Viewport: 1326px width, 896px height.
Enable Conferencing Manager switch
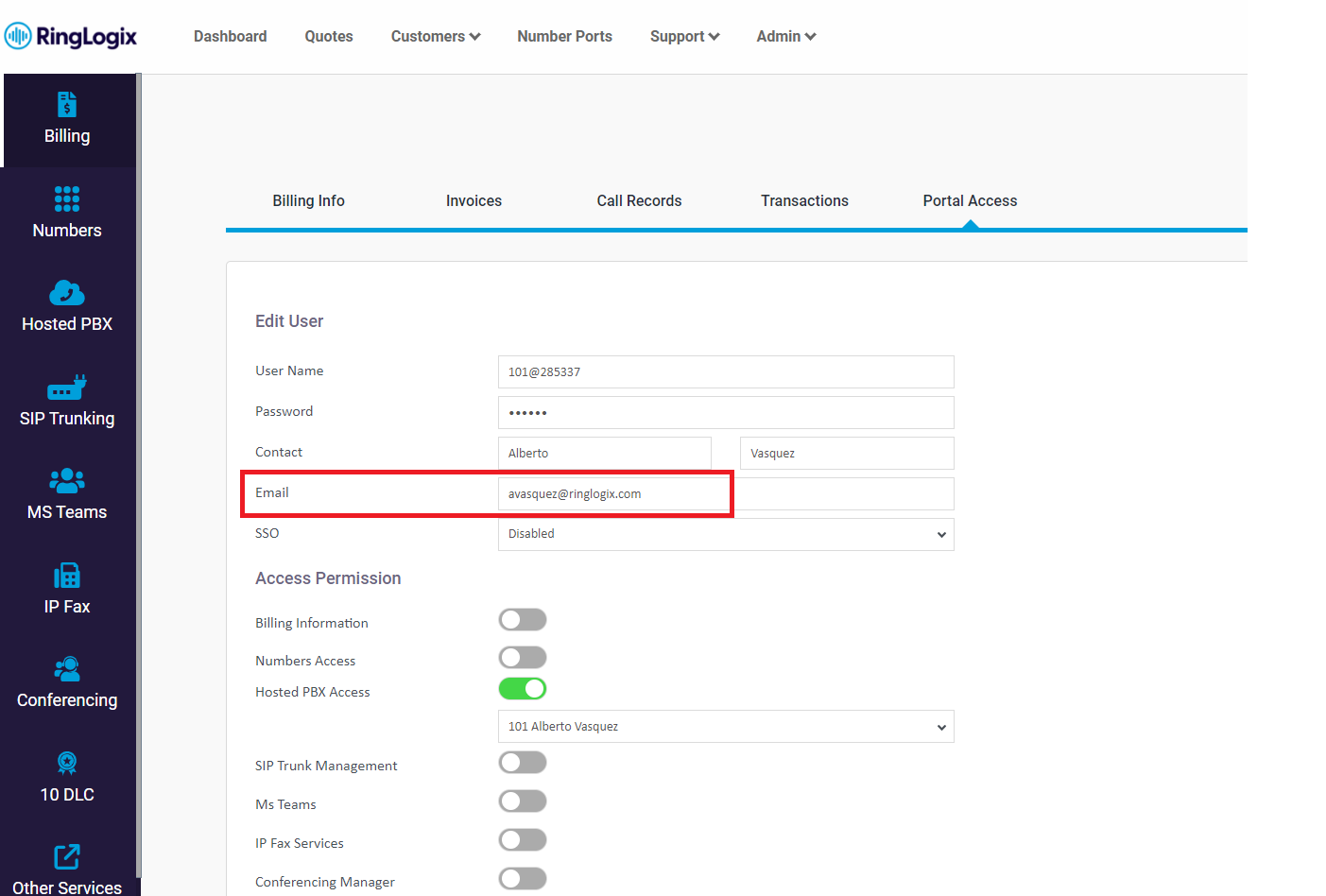(x=523, y=879)
